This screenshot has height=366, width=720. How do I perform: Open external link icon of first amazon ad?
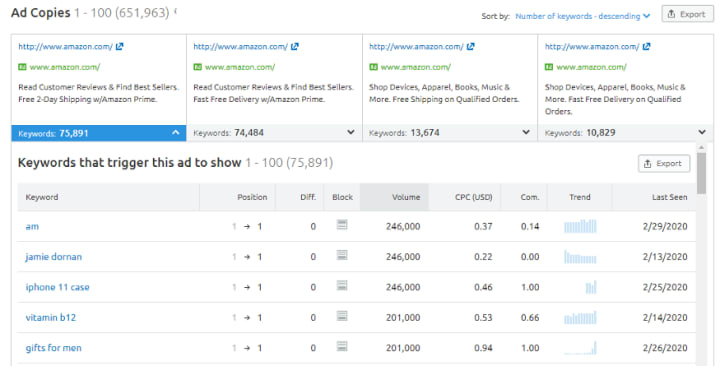point(119,46)
